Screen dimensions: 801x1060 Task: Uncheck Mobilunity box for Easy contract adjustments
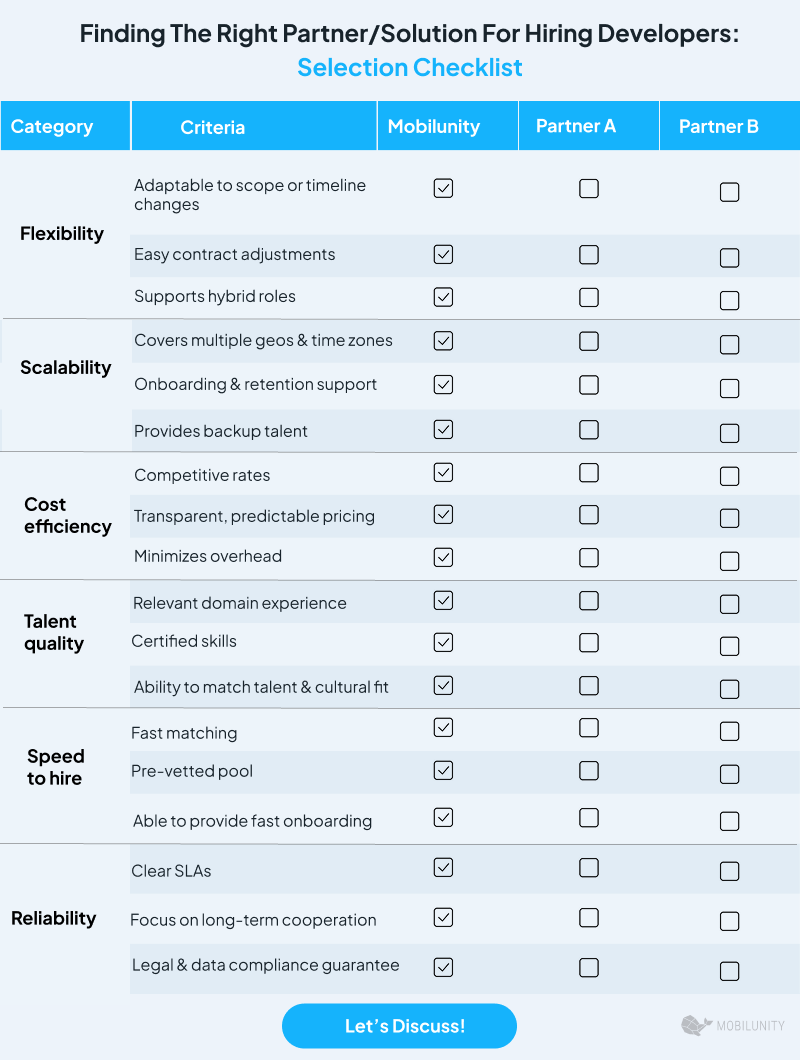click(x=444, y=254)
